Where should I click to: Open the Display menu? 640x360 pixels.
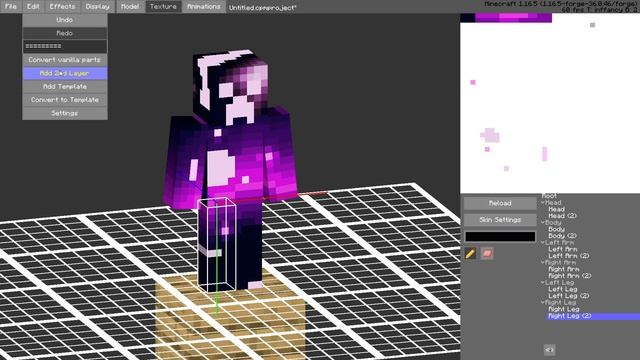click(x=98, y=7)
